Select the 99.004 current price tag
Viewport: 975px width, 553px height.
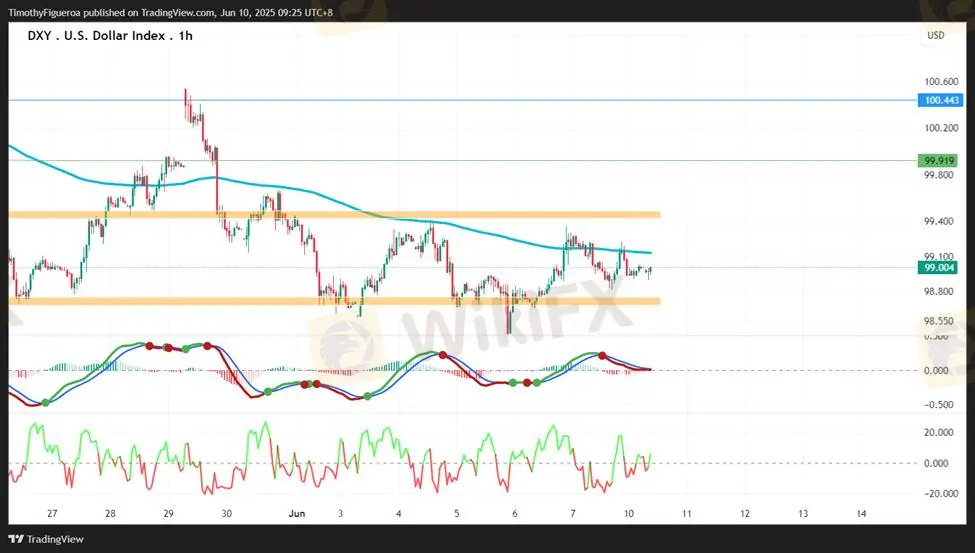pyautogui.click(x=938, y=267)
